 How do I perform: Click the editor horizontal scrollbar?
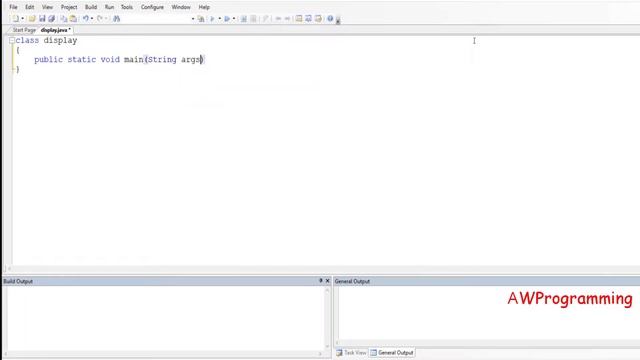coord(322,269)
